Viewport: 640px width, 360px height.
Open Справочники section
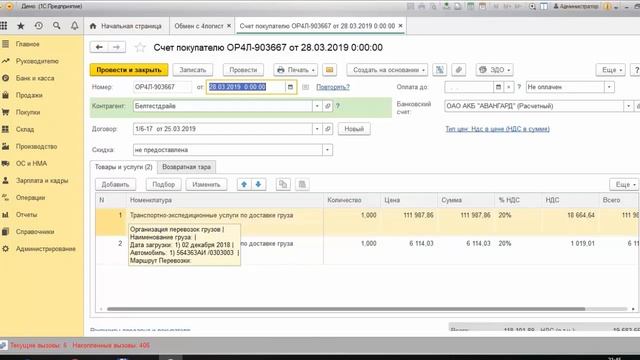(x=35, y=232)
